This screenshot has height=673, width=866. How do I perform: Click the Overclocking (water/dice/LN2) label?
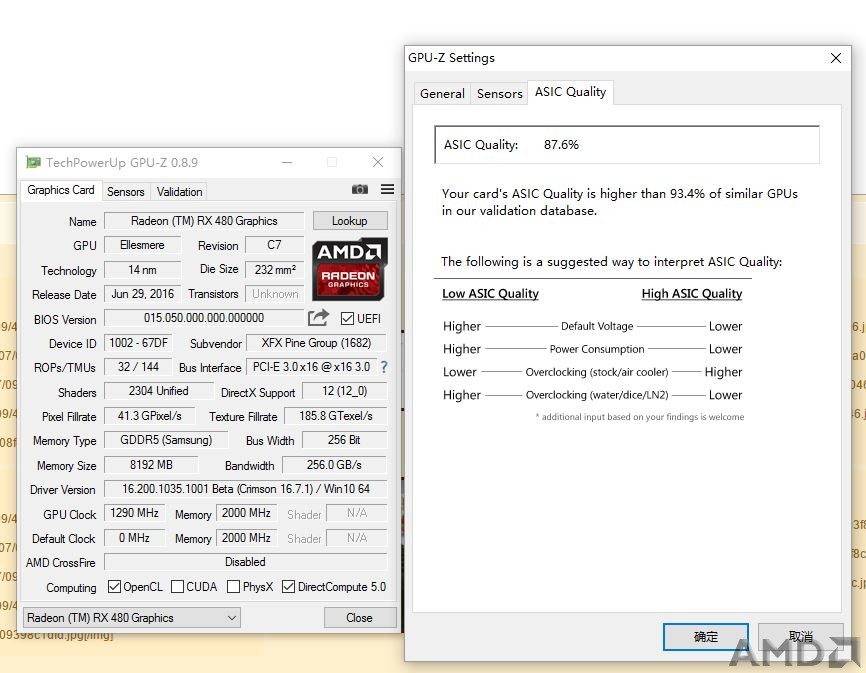pos(597,395)
